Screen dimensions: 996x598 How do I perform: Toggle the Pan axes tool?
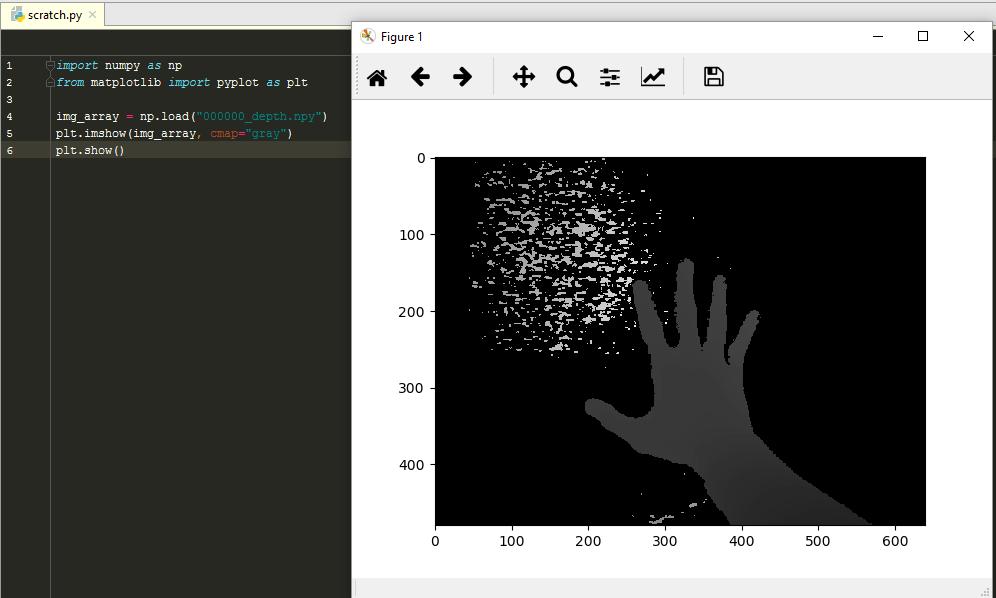524,77
